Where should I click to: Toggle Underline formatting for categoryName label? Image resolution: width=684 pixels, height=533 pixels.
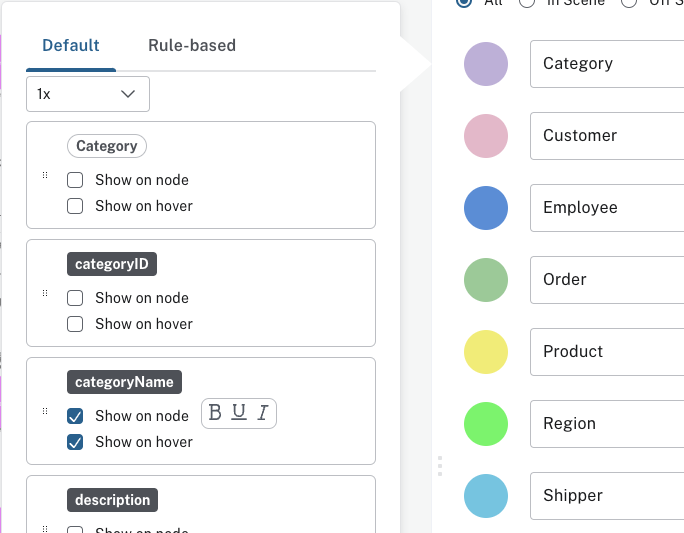(x=239, y=413)
